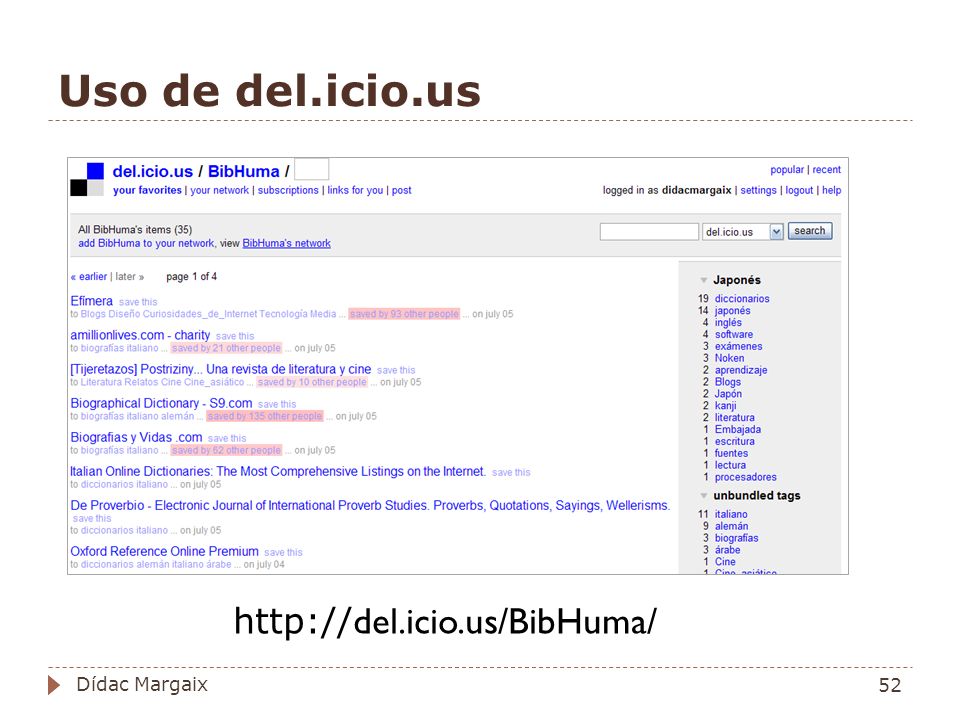The height and width of the screenshot is (720, 960).
Task: Open the popular links page
Action: [787, 170]
